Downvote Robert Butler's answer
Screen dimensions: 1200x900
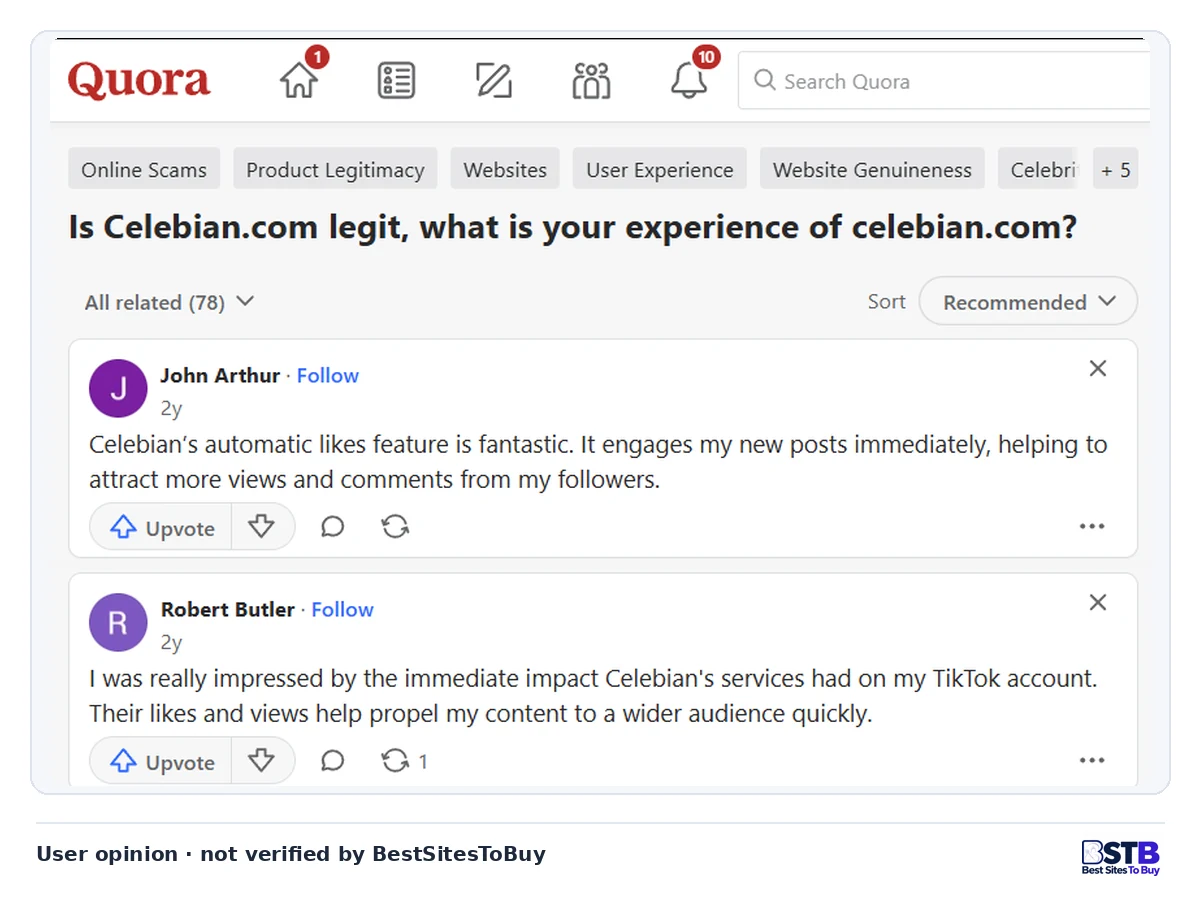tap(262, 761)
